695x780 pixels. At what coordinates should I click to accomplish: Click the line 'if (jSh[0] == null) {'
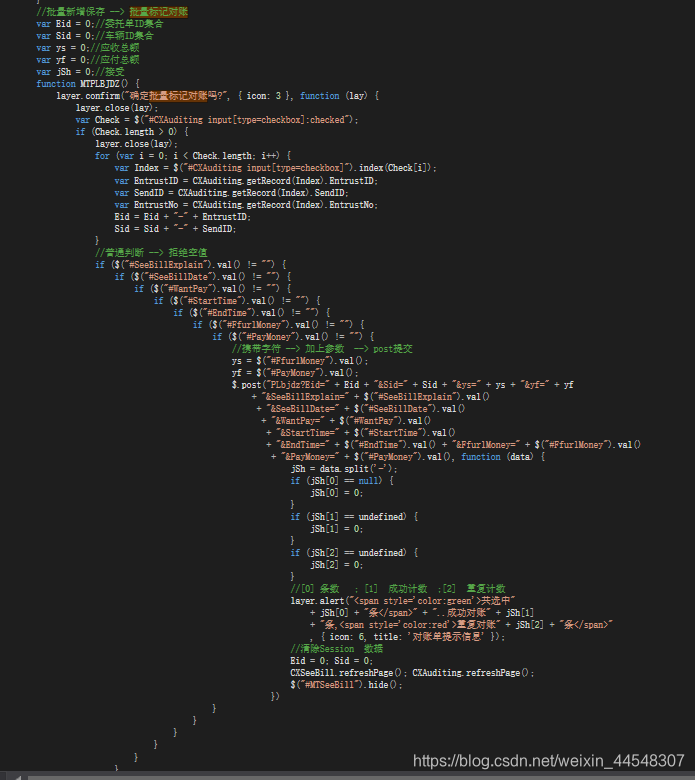tap(342, 481)
